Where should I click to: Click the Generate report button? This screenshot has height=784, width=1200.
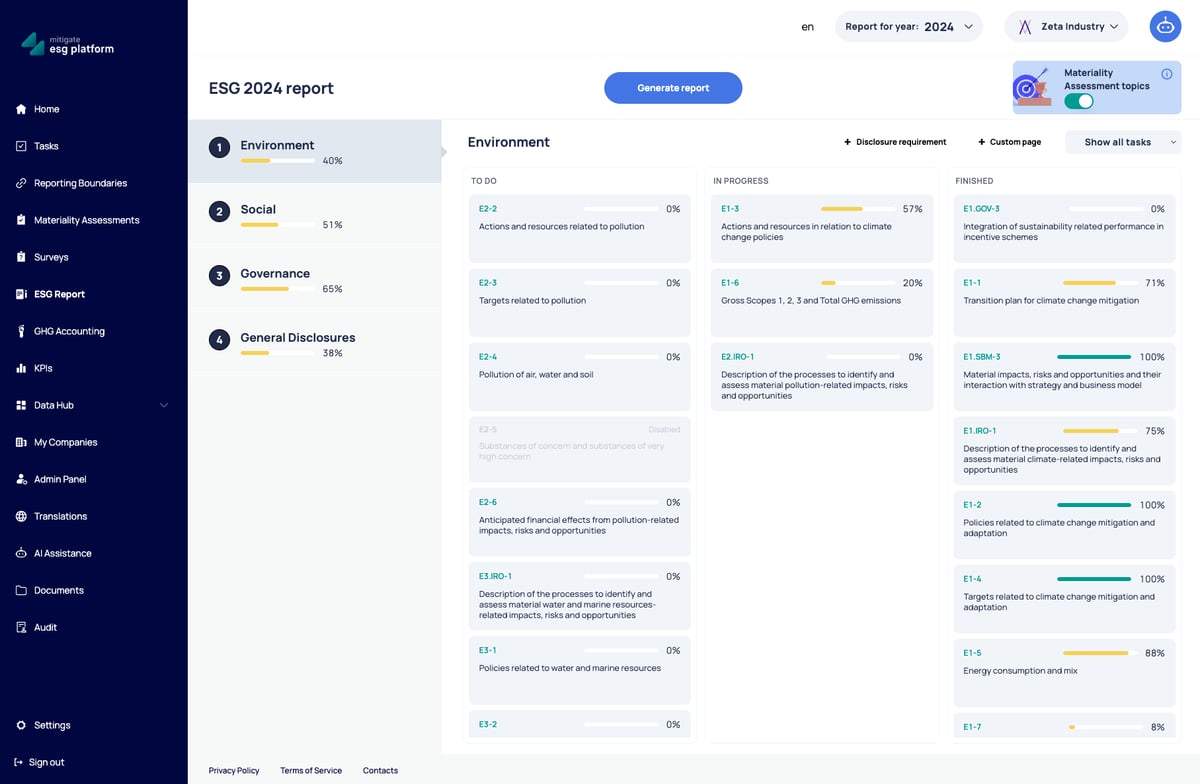coord(673,88)
